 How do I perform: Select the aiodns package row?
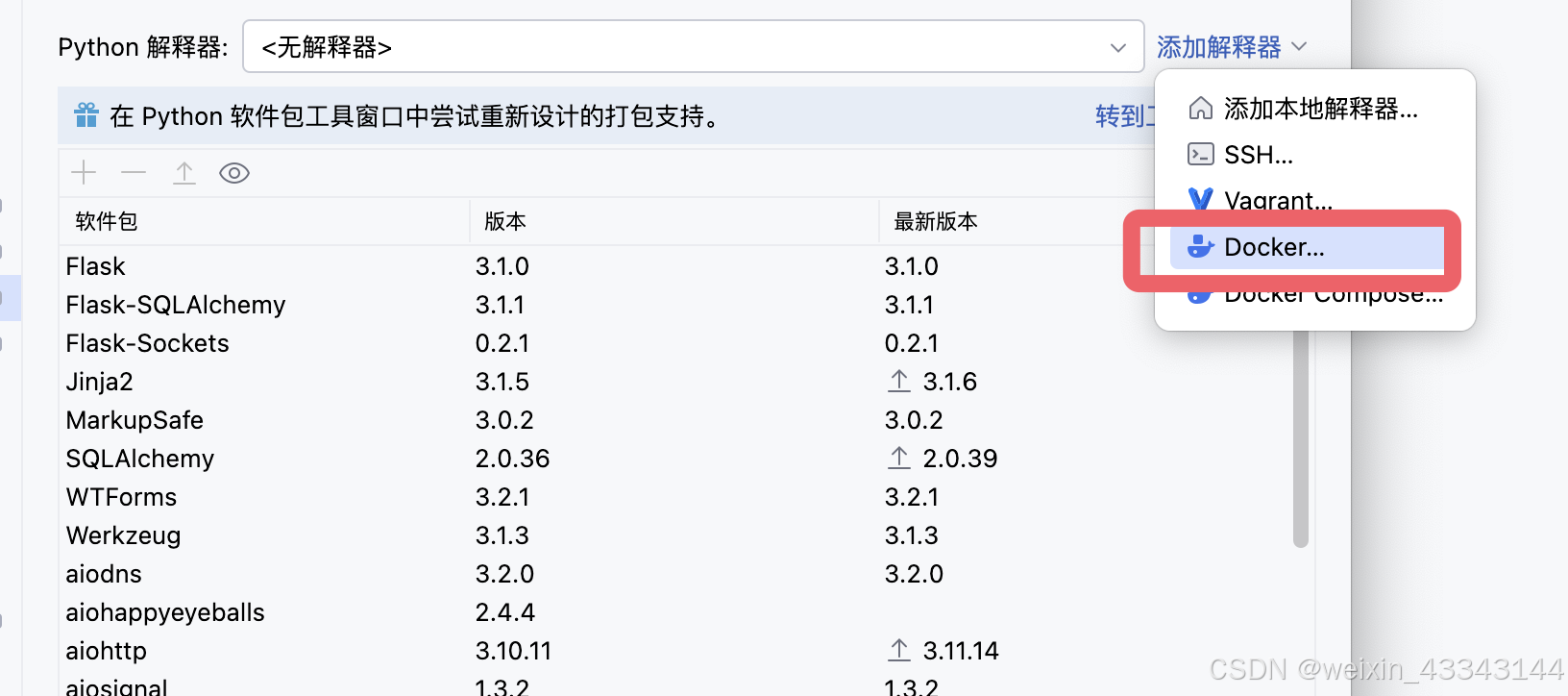click(675, 574)
